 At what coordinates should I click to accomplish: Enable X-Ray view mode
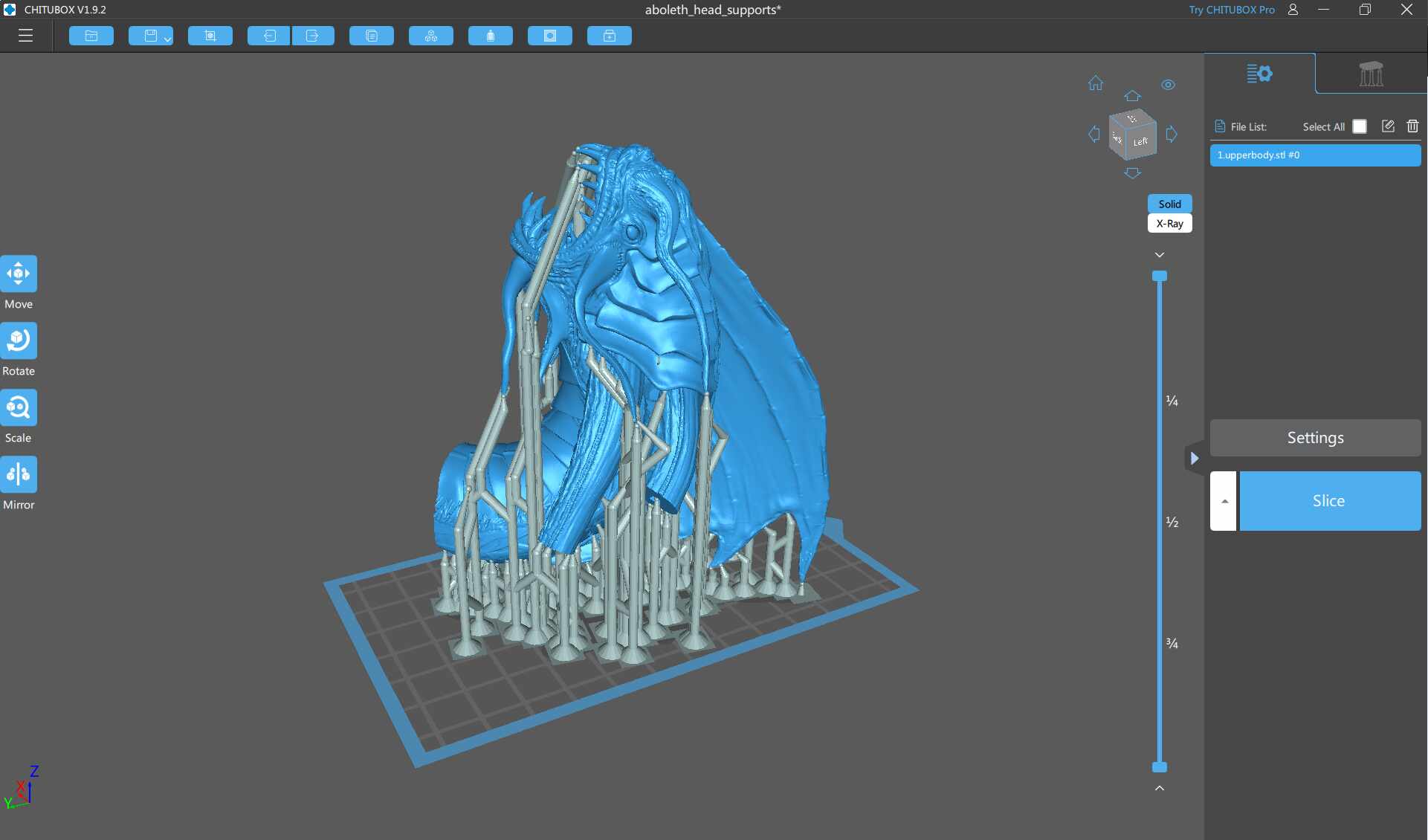(x=1169, y=223)
